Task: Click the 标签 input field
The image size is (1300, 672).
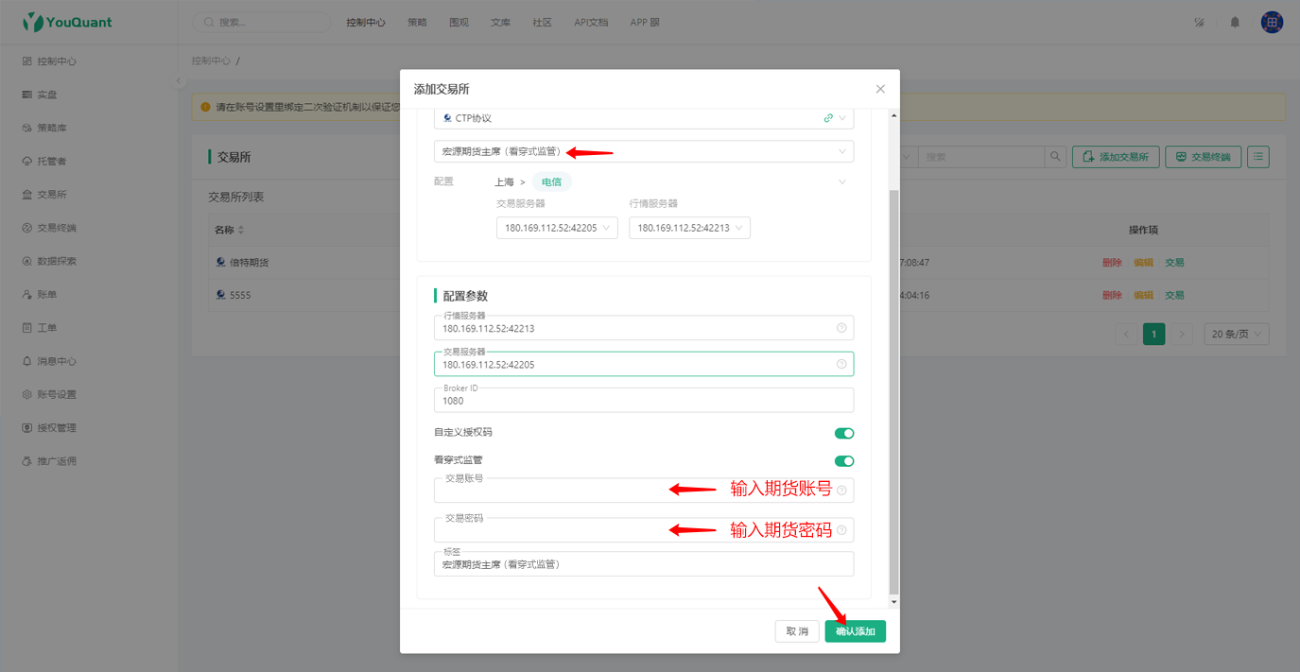Action: click(644, 564)
